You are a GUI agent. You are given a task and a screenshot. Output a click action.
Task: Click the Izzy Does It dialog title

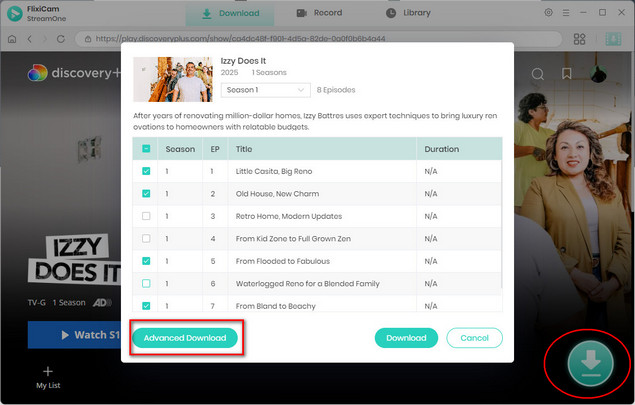click(x=243, y=61)
